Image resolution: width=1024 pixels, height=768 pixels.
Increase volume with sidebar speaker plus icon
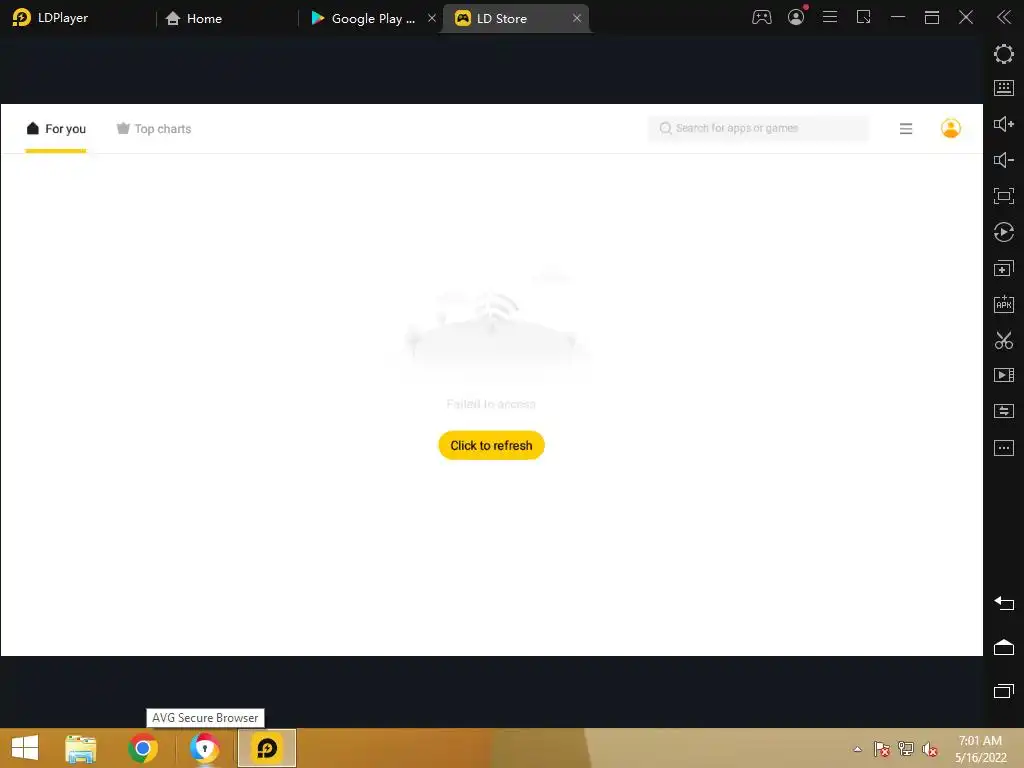click(x=1003, y=124)
